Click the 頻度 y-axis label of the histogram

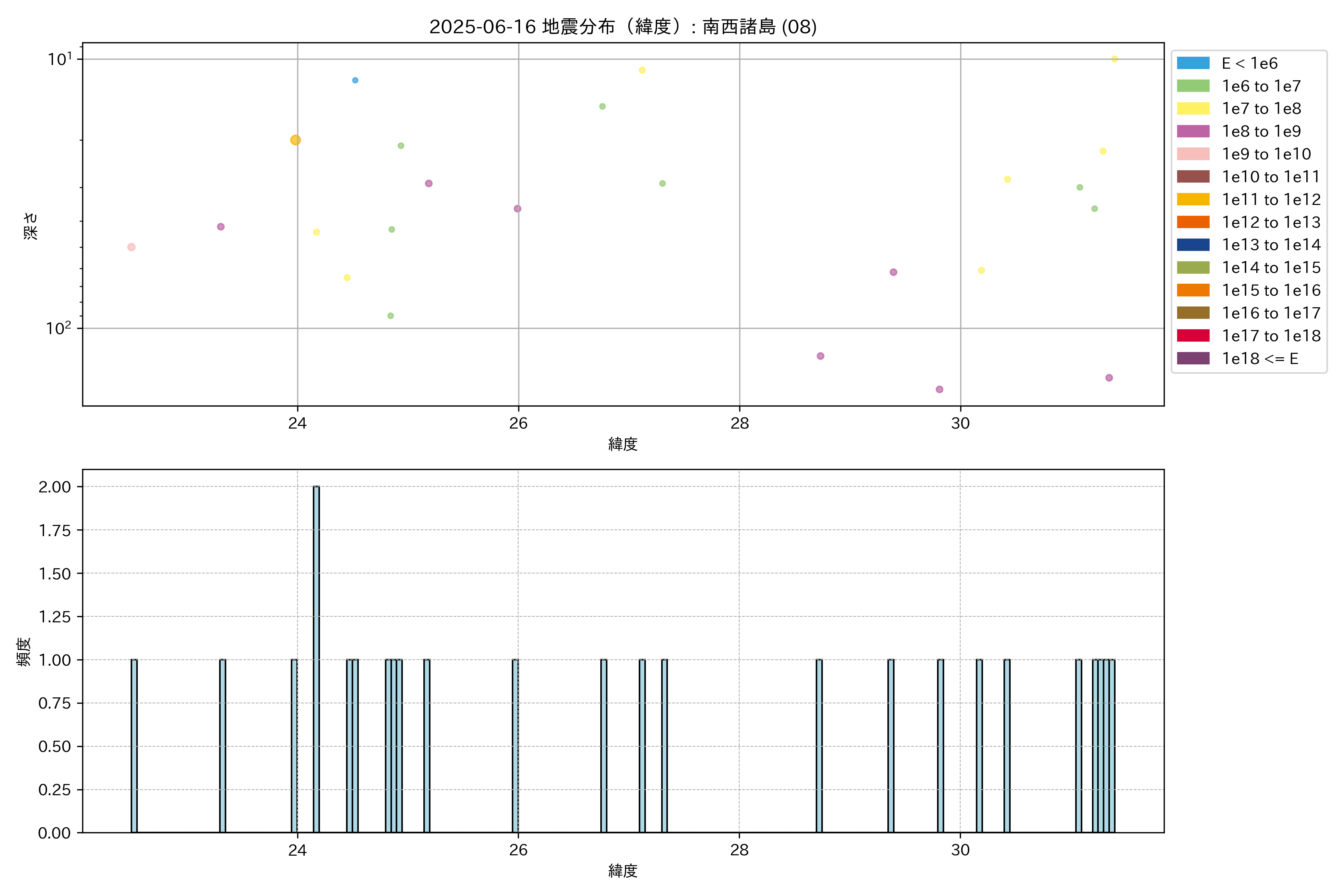(x=24, y=651)
